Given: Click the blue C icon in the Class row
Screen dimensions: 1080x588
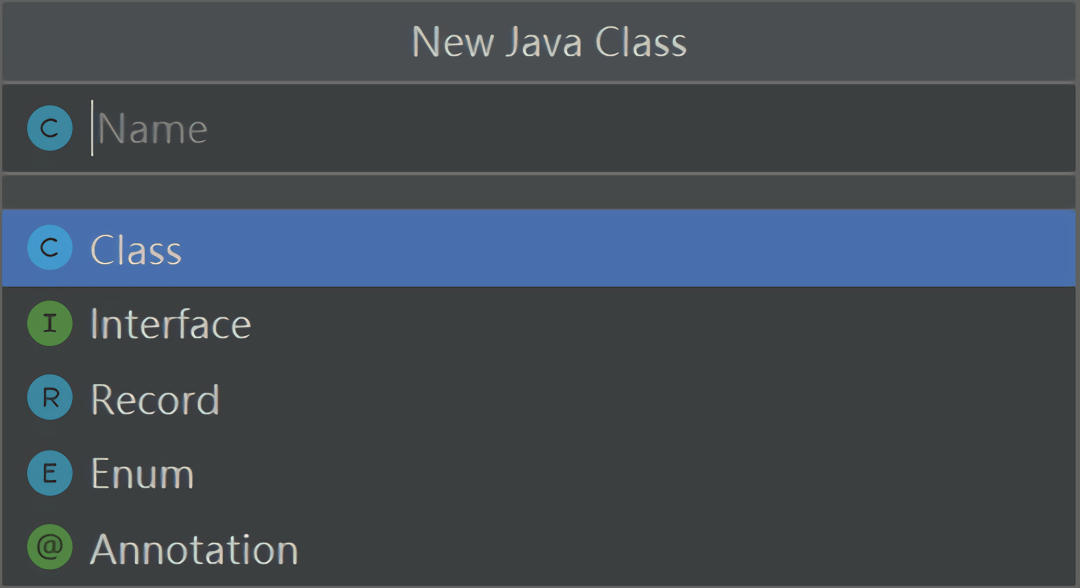Looking at the screenshot, I should (x=49, y=249).
